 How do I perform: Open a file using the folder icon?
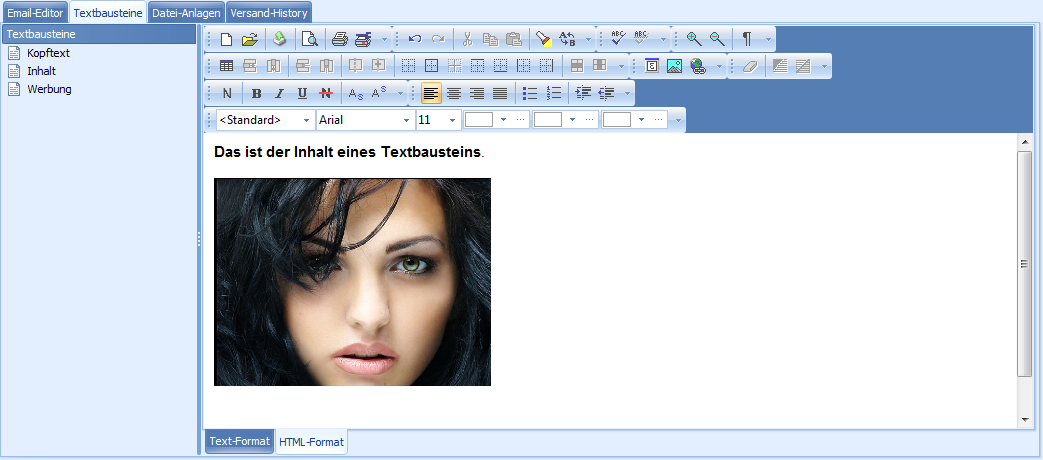click(249, 39)
